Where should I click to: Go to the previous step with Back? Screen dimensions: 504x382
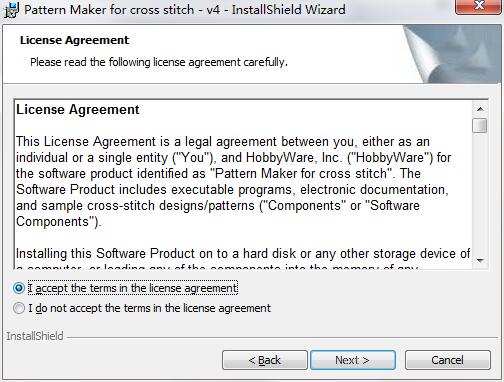(265, 360)
